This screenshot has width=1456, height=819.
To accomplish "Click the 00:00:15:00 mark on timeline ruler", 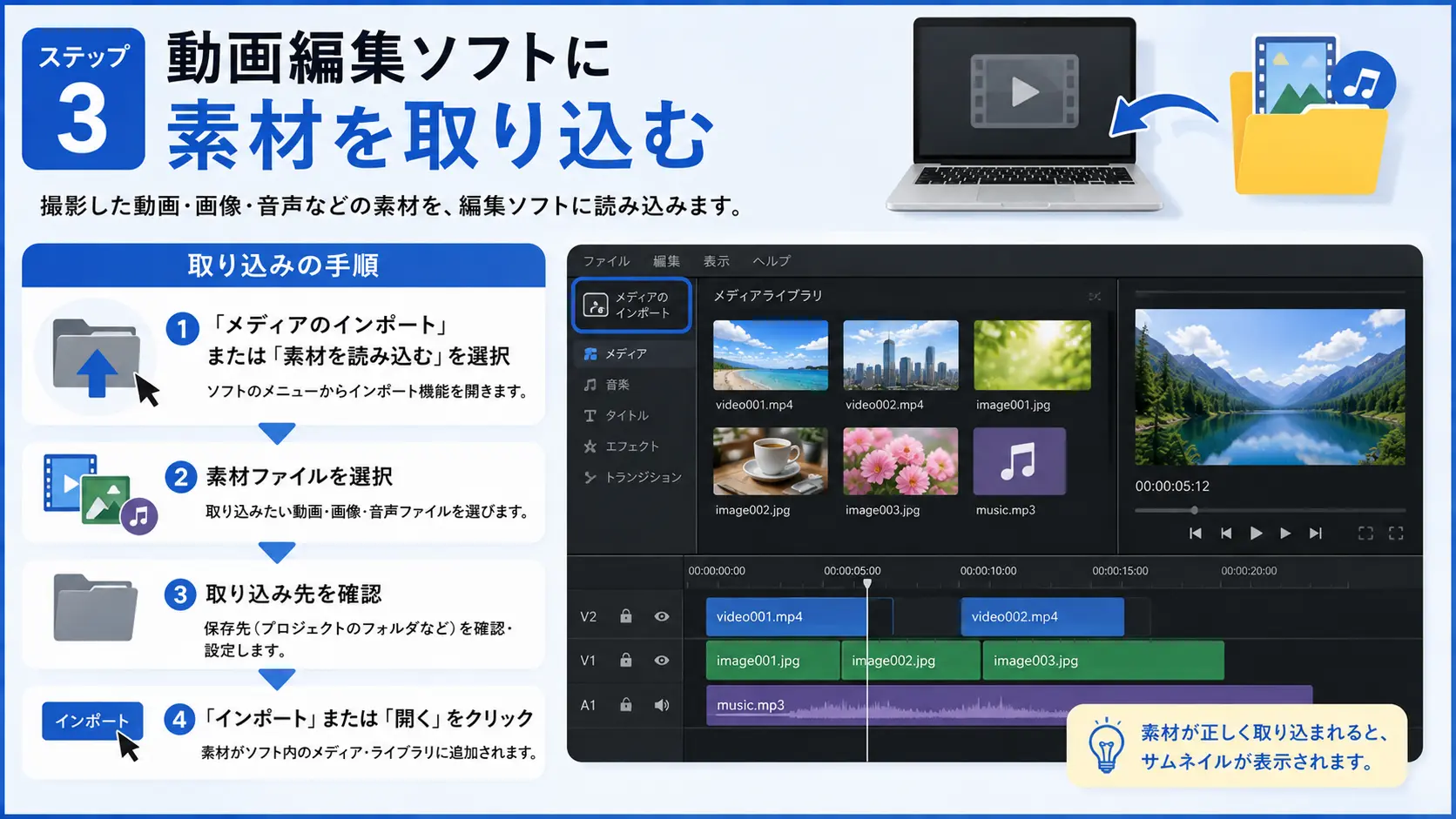I will tap(1120, 571).
